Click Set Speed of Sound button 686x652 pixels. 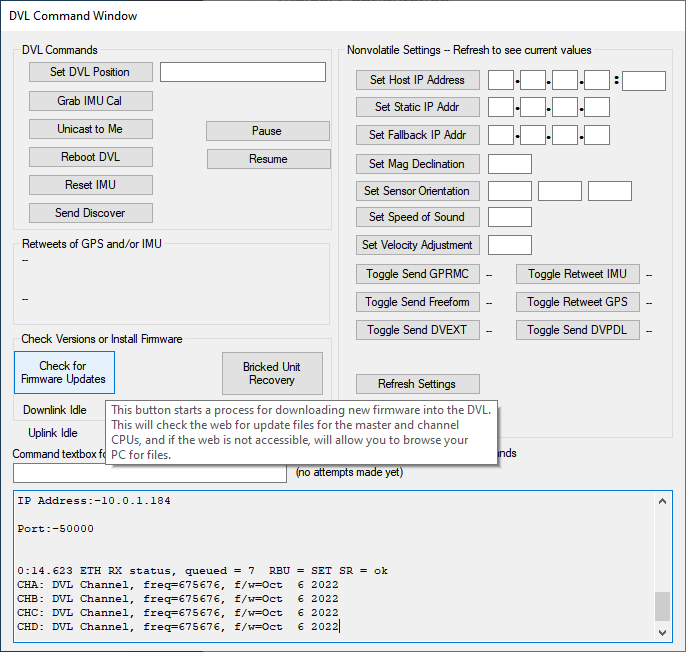pos(417,217)
